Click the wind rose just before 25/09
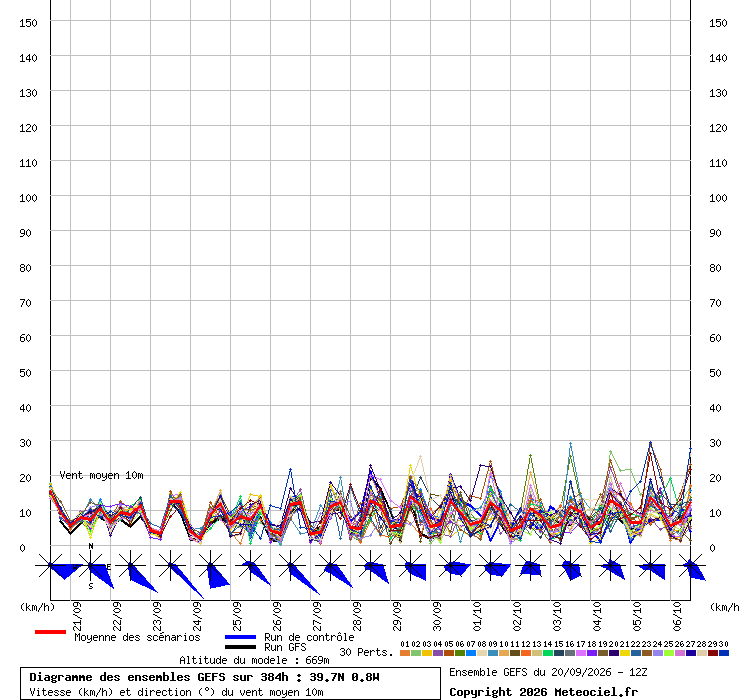 point(210,565)
